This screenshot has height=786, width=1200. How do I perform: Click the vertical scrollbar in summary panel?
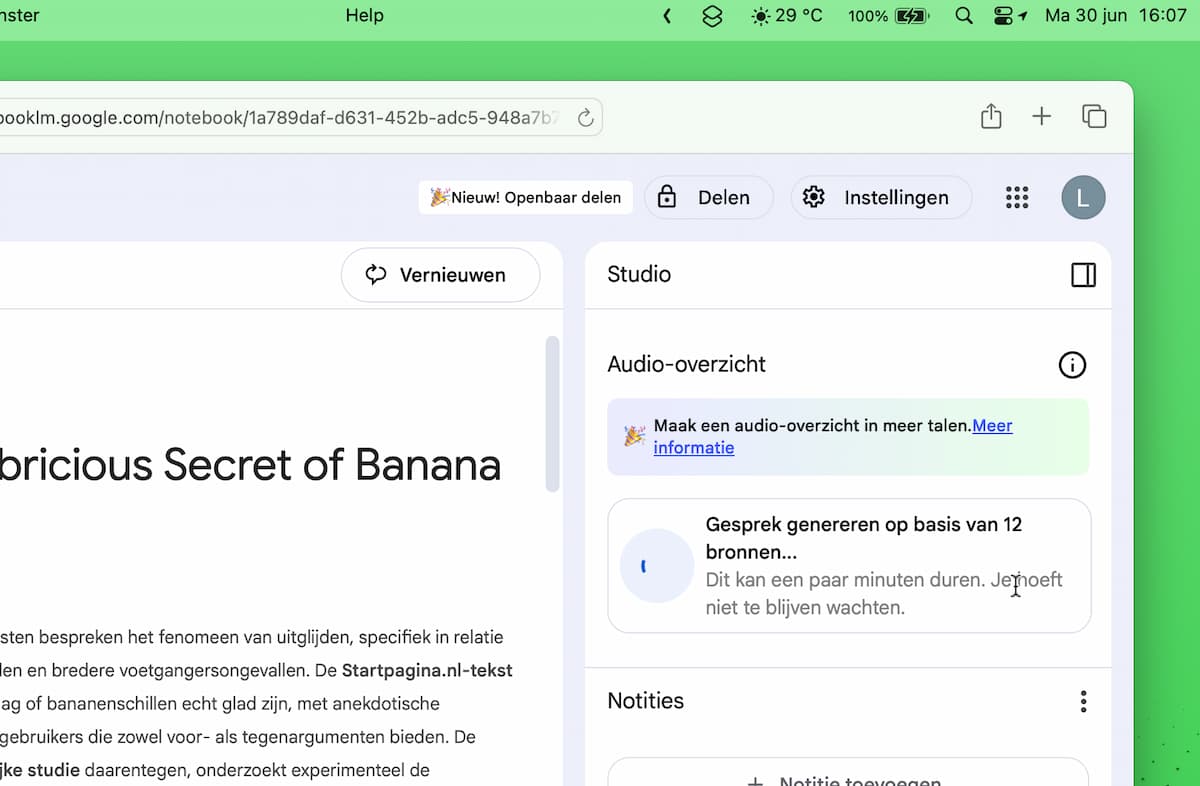(x=552, y=414)
